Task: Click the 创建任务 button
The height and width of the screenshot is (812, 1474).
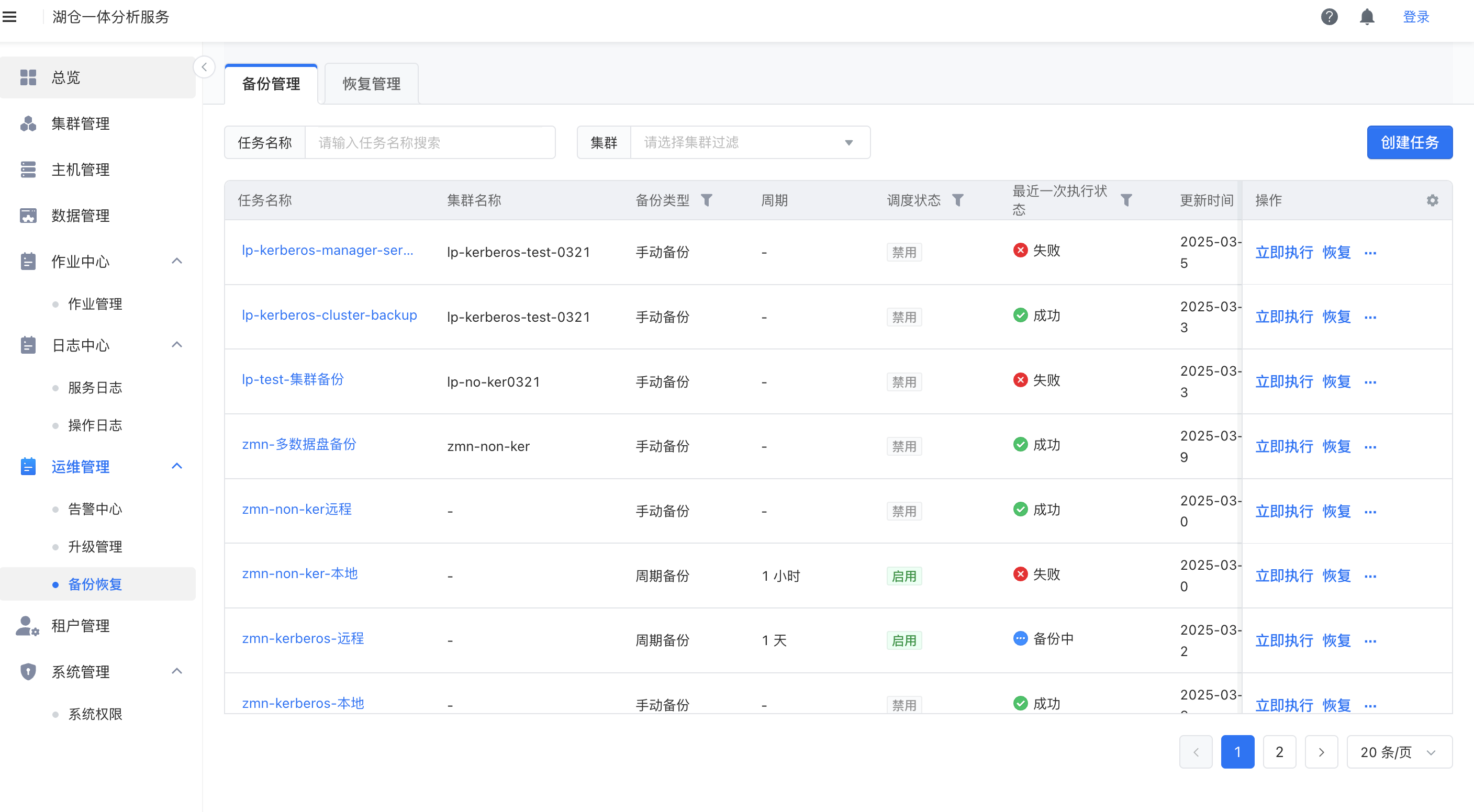Action: [1410, 142]
